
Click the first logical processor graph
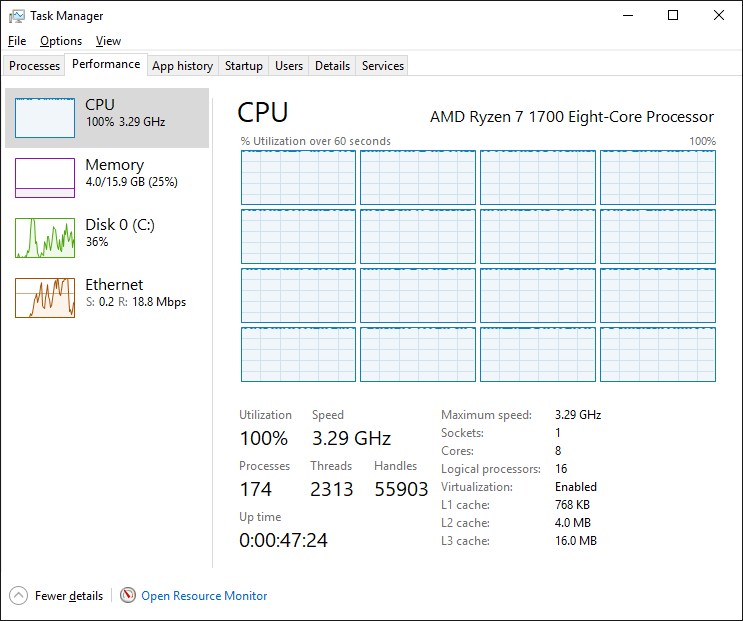click(x=298, y=178)
